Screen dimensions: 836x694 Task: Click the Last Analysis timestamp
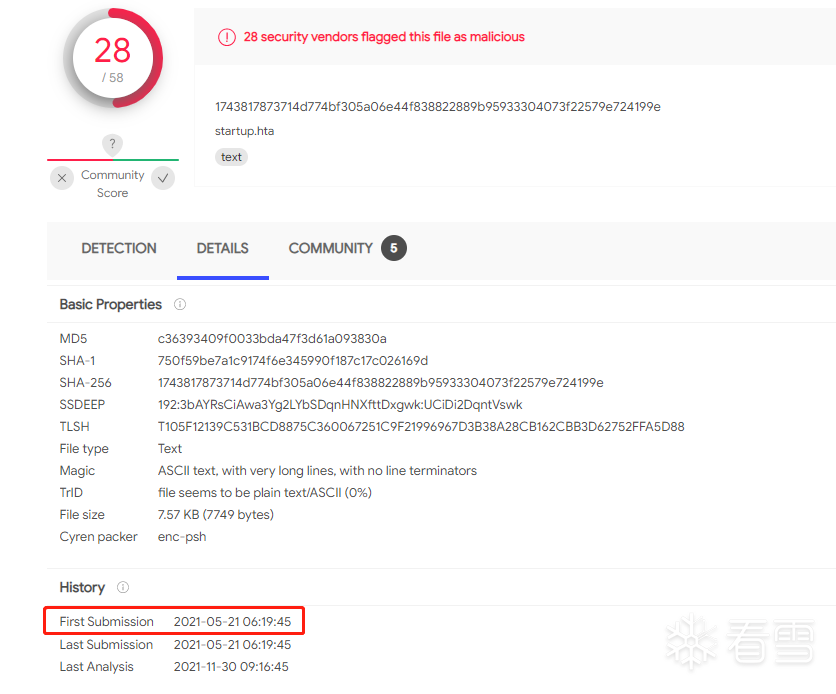[231, 667]
